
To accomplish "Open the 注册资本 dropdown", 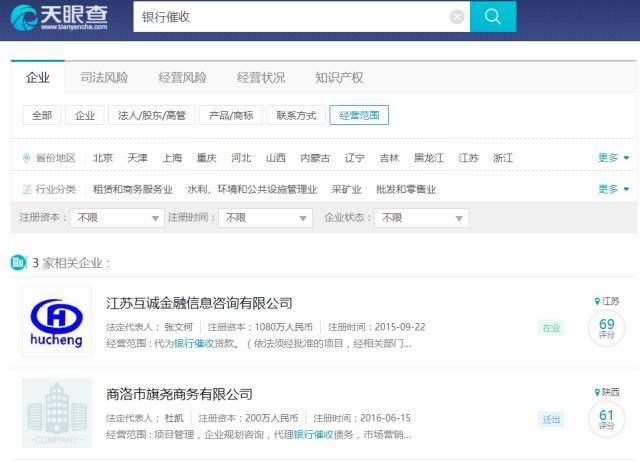I will tap(117, 218).
